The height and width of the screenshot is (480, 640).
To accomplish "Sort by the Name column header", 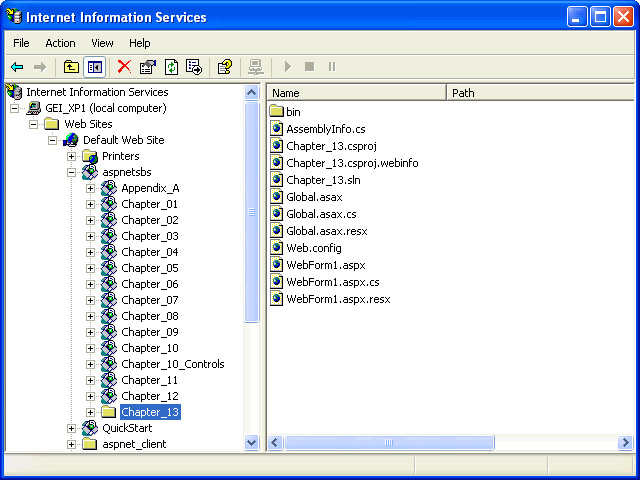I will pos(355,93).
